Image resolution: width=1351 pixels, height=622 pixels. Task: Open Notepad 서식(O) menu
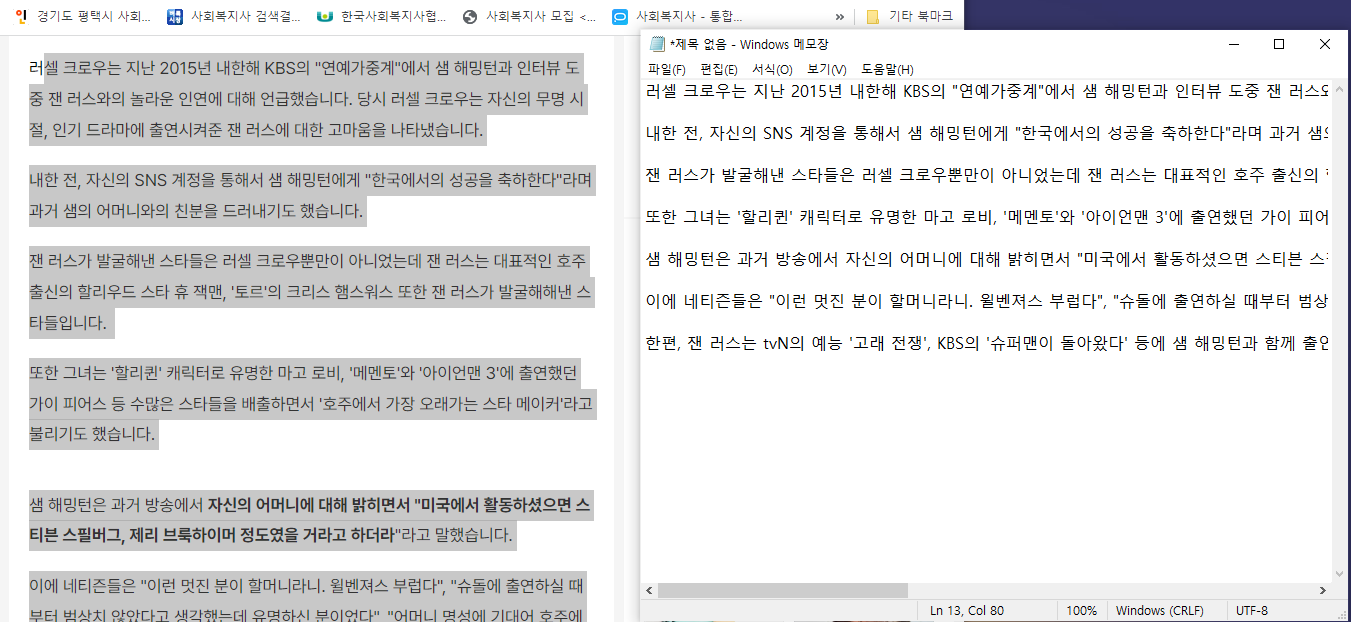(x=772, y=69)
